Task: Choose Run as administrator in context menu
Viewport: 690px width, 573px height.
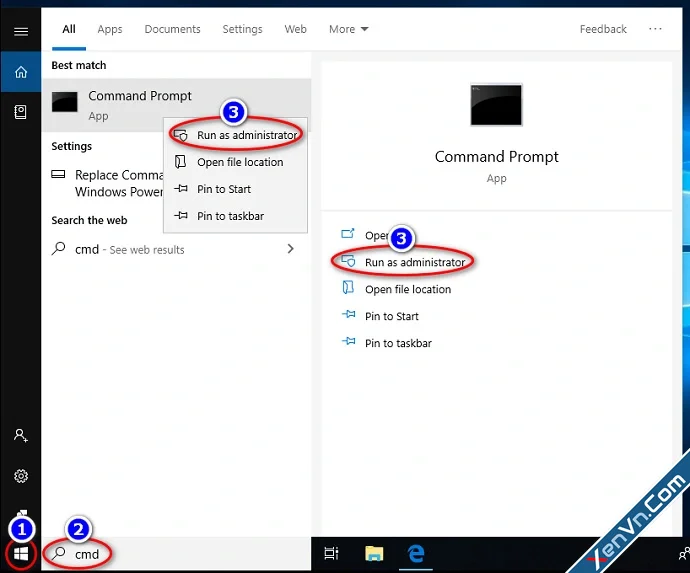Action: click(235, 135)
